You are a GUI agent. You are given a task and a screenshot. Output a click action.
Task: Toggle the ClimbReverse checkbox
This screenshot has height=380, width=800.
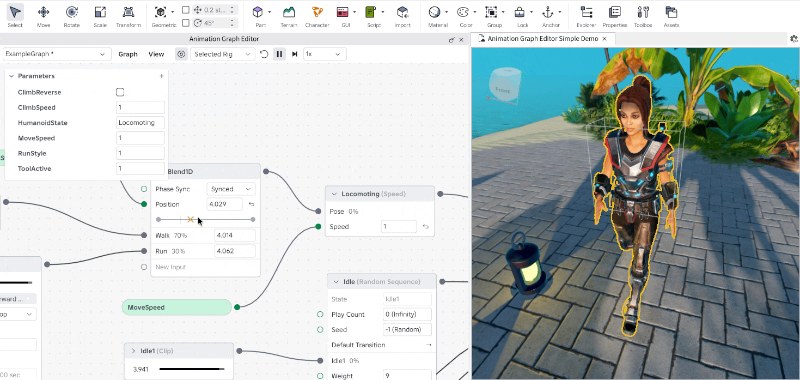click(x=120, y=92)
